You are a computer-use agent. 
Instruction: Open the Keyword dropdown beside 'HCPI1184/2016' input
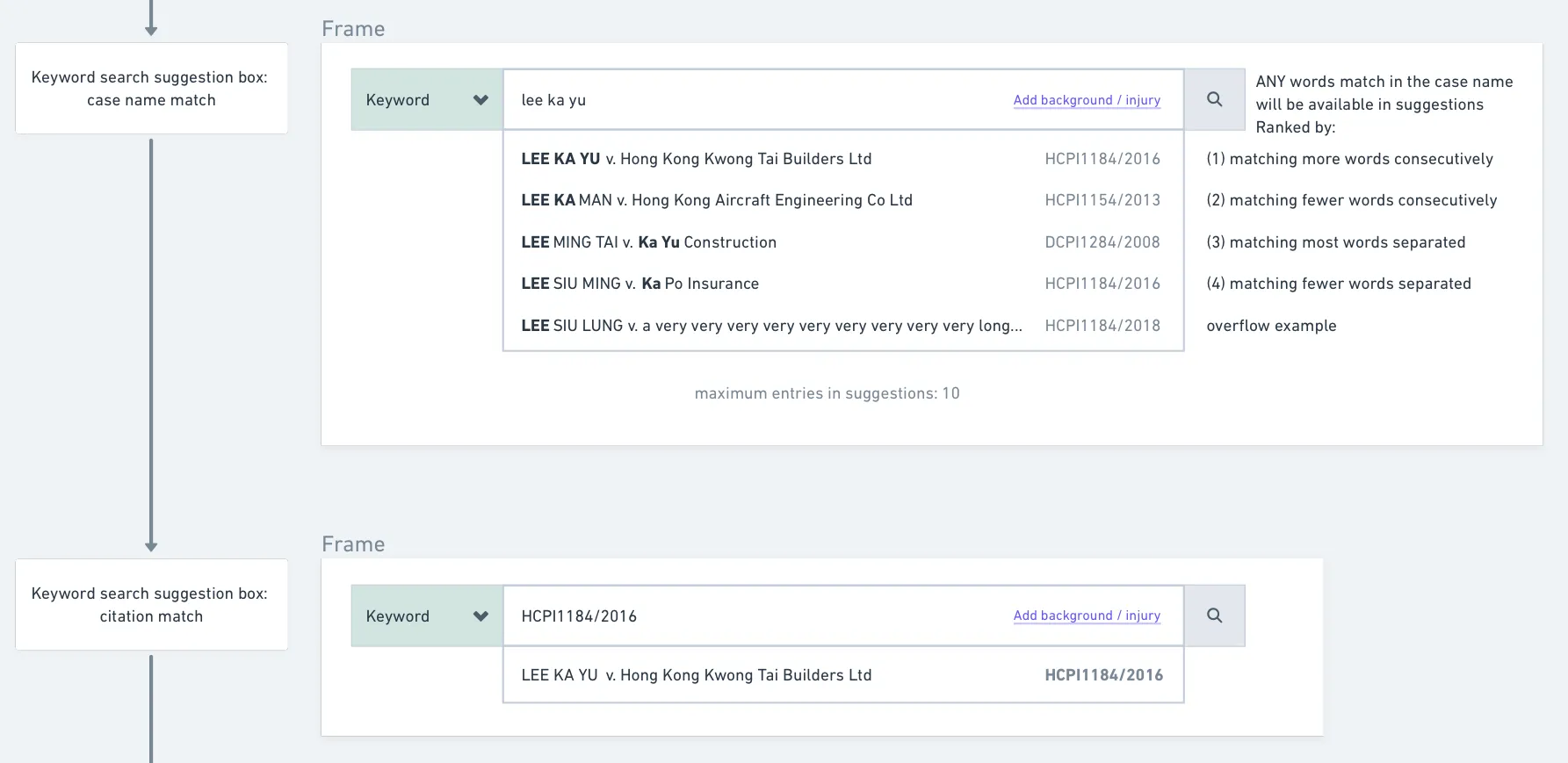coord(427,615)
